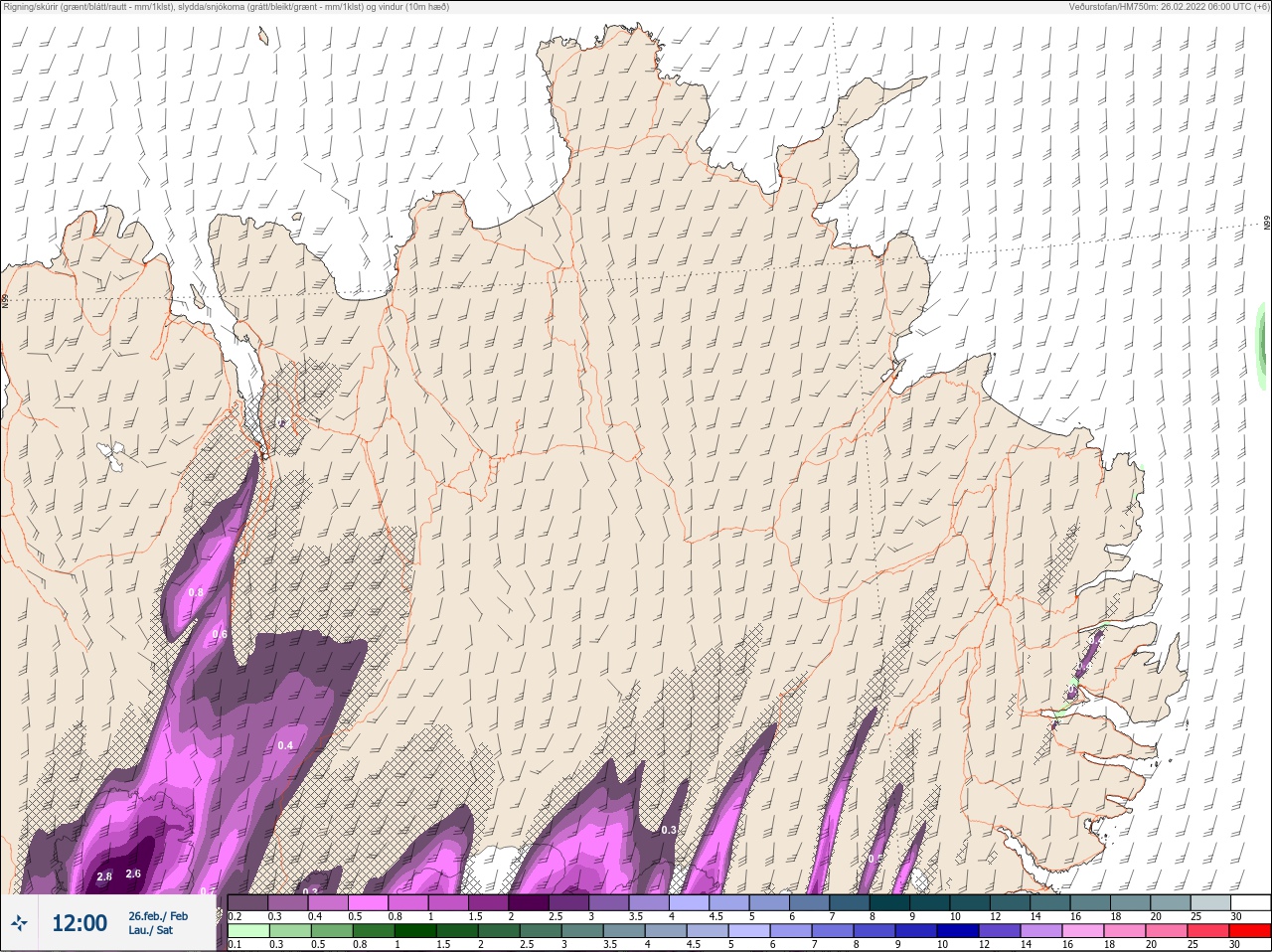Select violet 14–16 lower legend swatch
1272x952 pixels.
[1040, 931]
